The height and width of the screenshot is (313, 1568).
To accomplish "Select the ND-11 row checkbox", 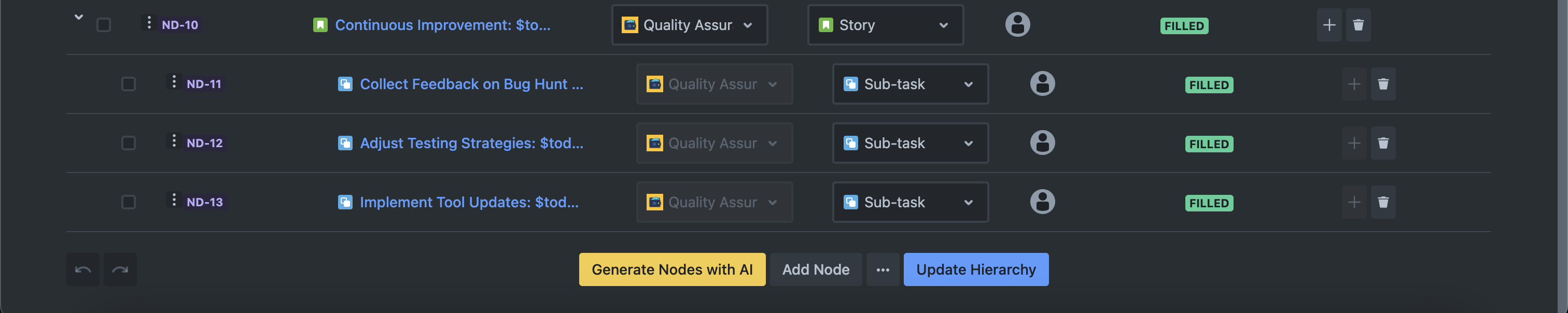I will (129, 84).
